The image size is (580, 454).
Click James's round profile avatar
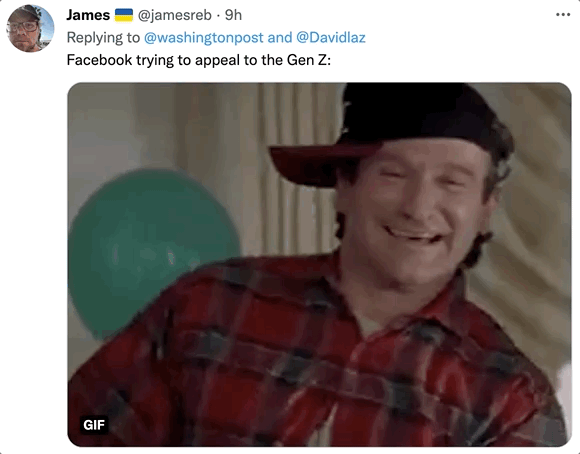[x=30, y=28]
